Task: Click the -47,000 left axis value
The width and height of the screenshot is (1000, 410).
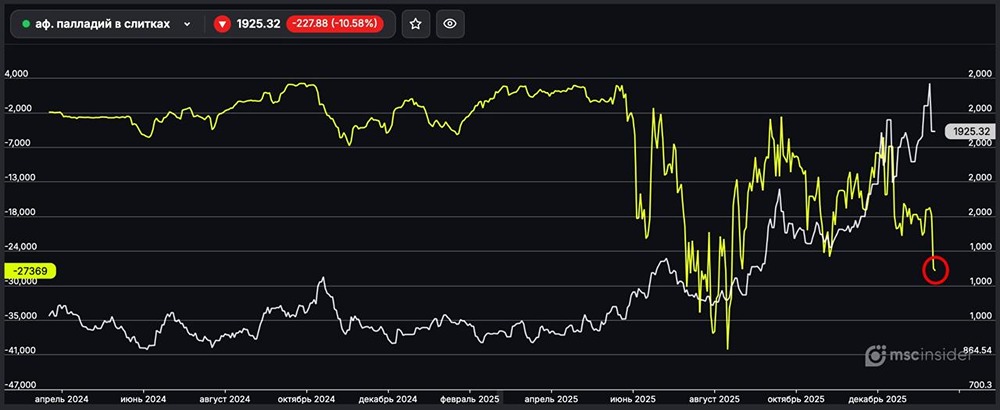Action: pyautogui.click(x=19, y=384)
